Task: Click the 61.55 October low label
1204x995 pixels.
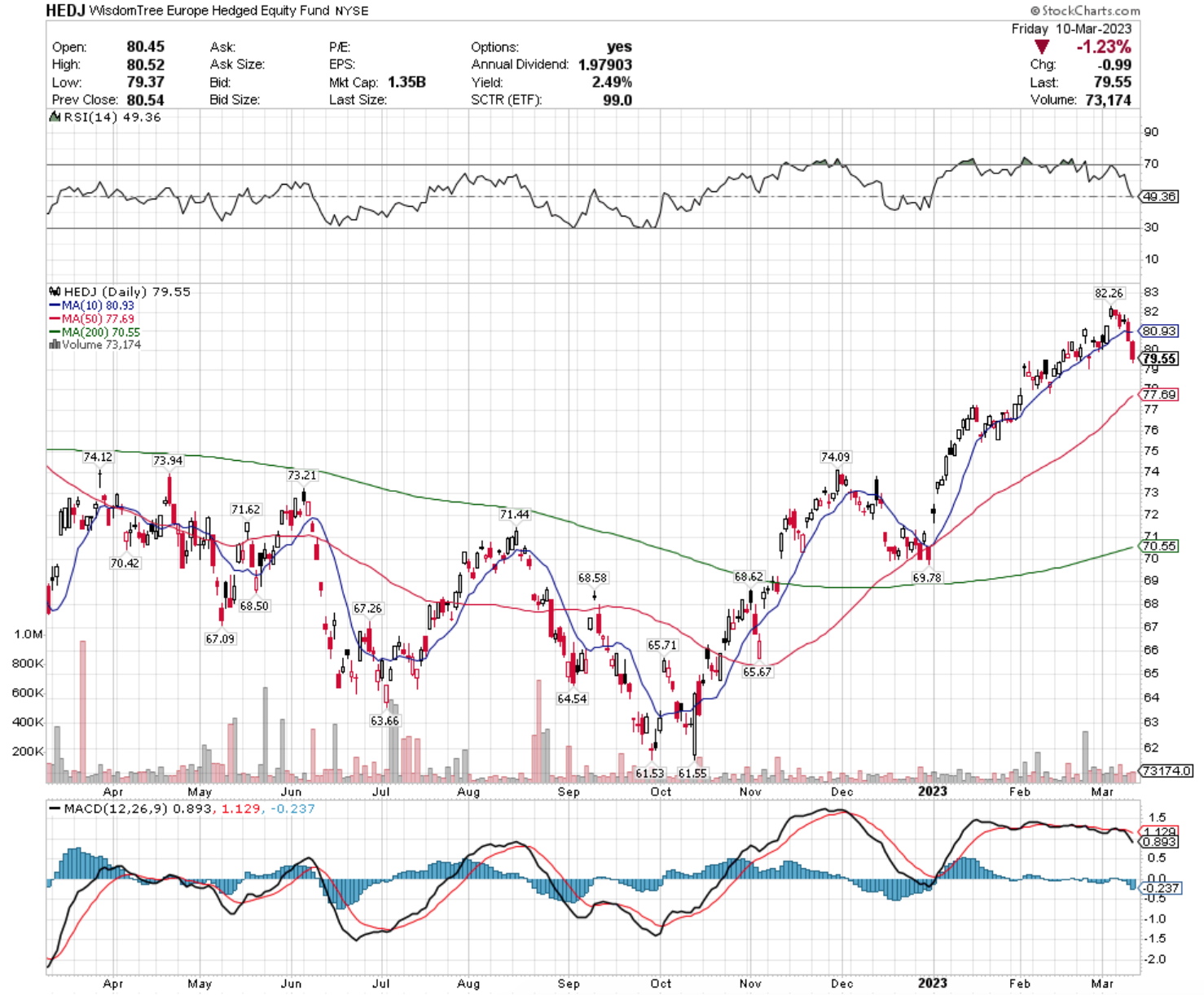Action: 692,774
